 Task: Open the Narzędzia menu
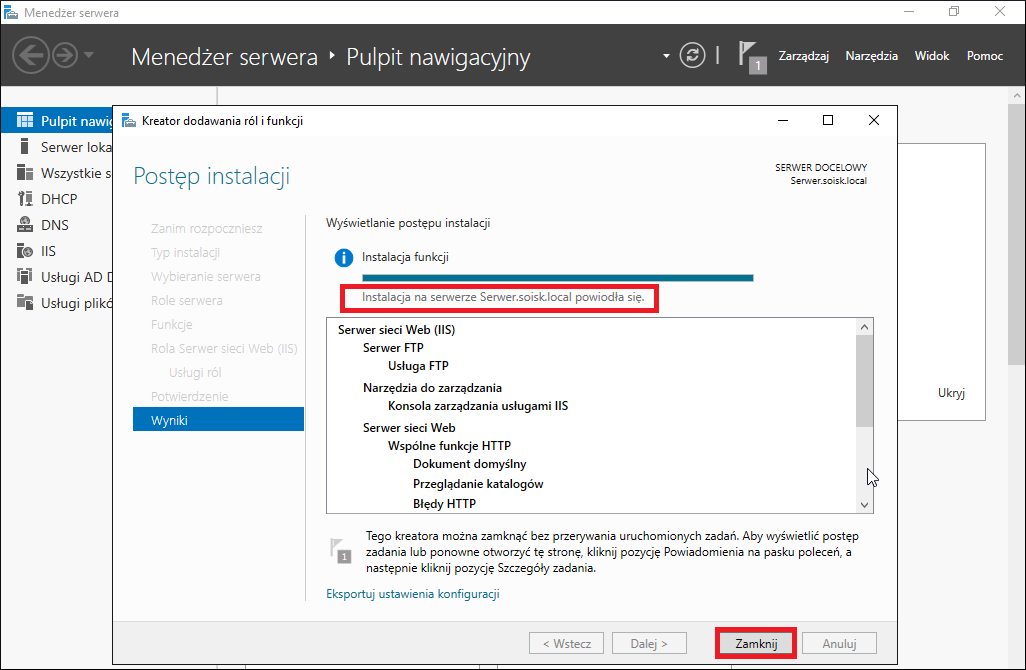pos(872,56)
